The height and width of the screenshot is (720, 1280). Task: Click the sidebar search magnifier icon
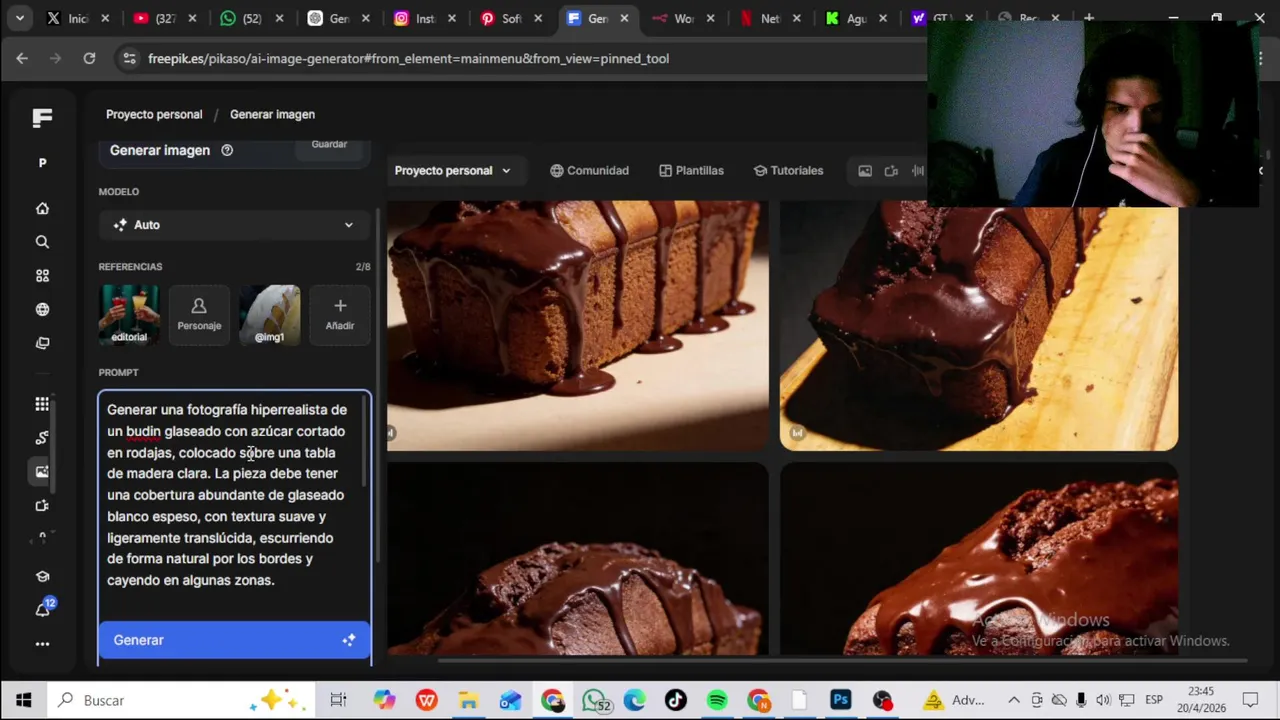tap(42, 242)
